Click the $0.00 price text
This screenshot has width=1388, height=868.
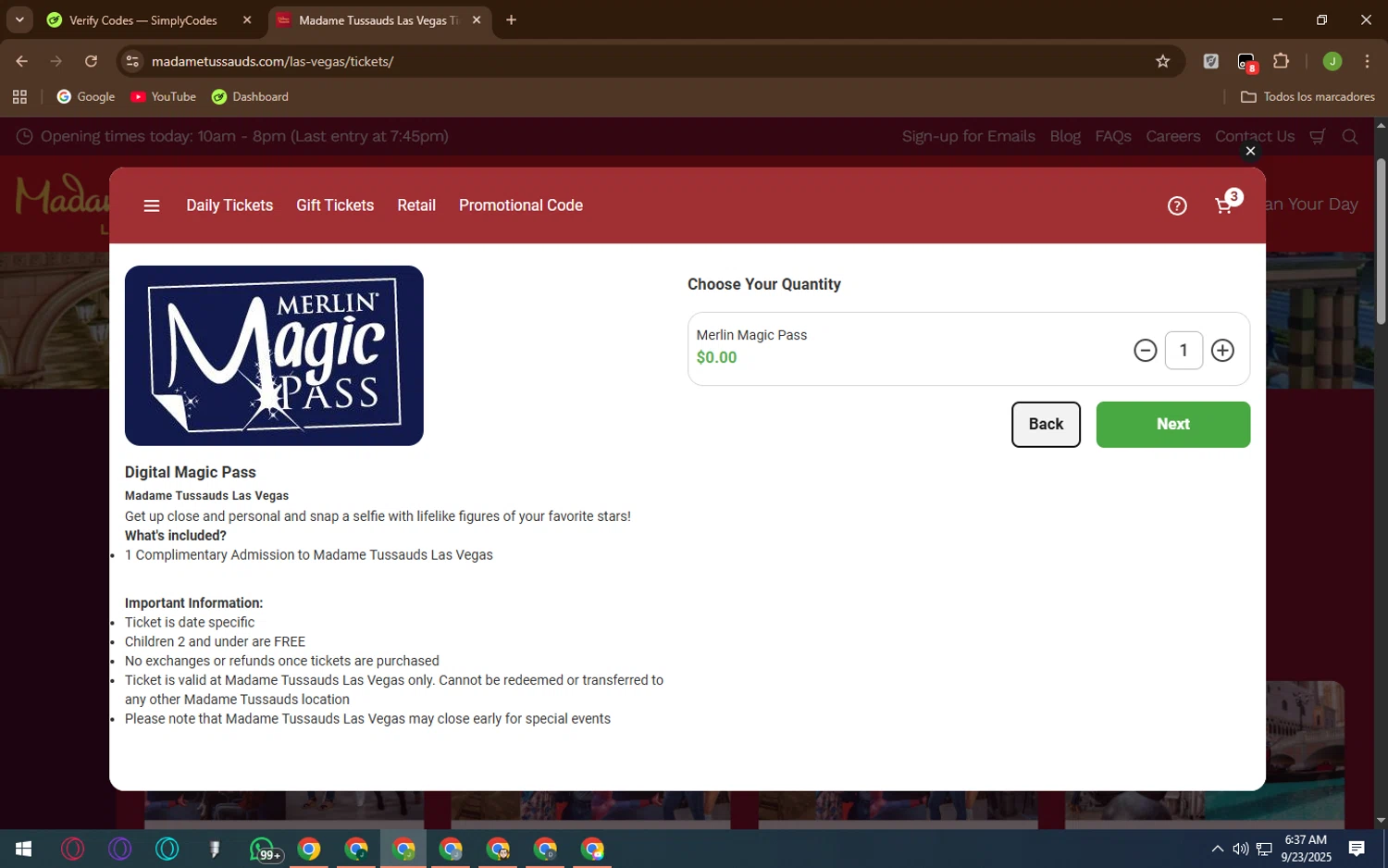click(x=716, y=358)
